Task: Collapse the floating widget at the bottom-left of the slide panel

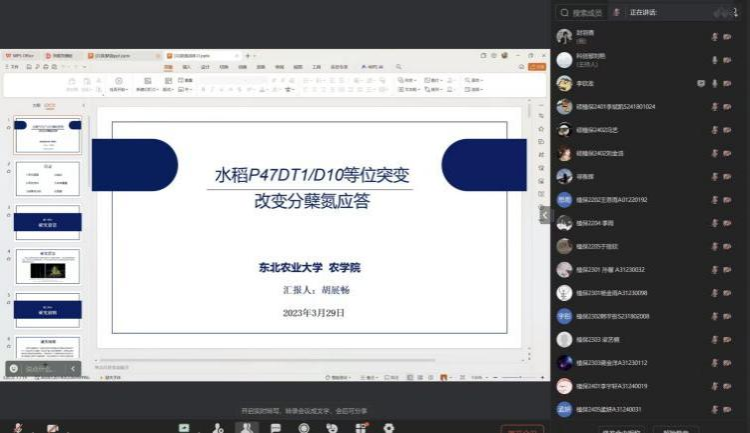Action: click(73, 369)
